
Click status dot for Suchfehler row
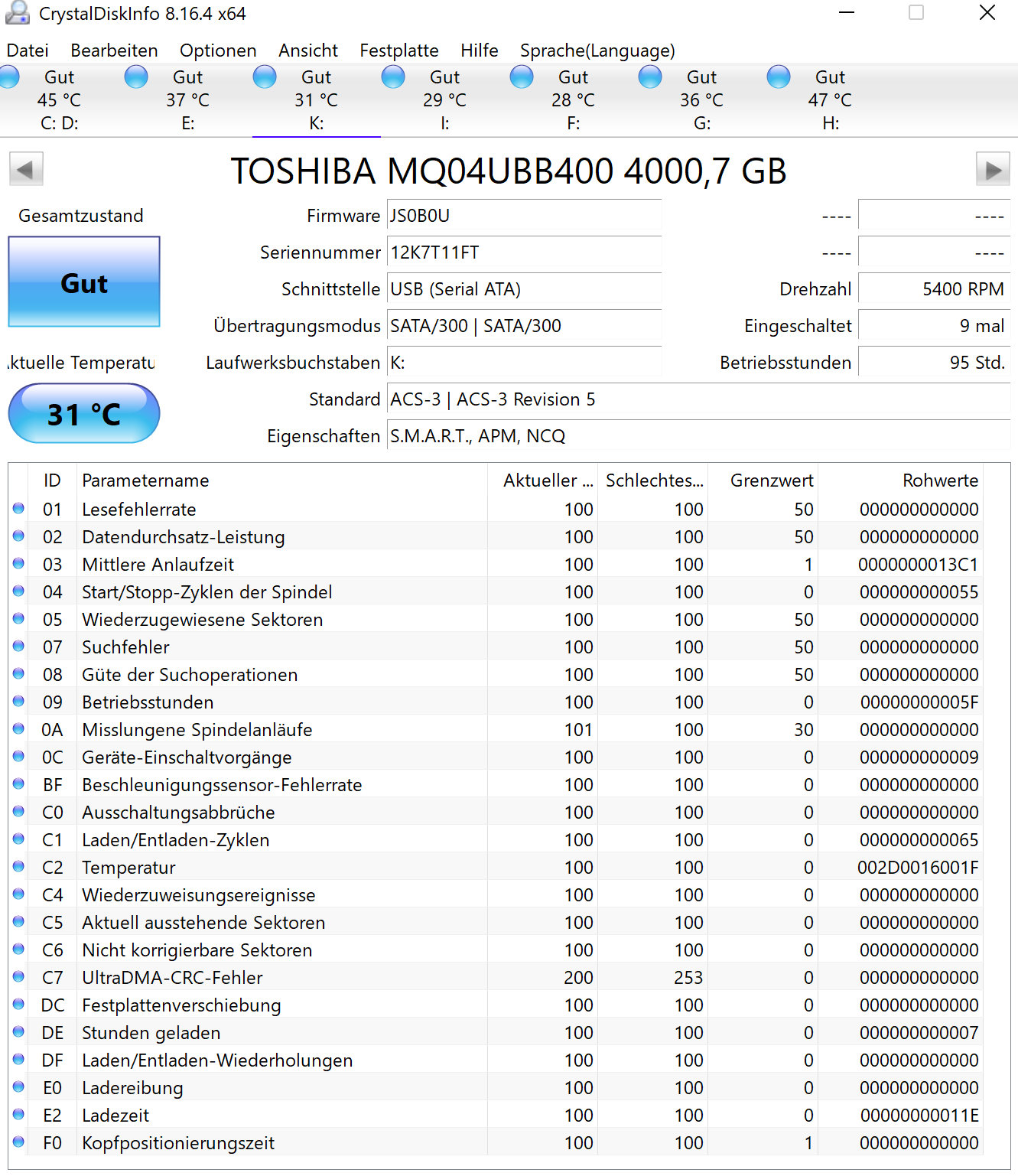[18, 646]
